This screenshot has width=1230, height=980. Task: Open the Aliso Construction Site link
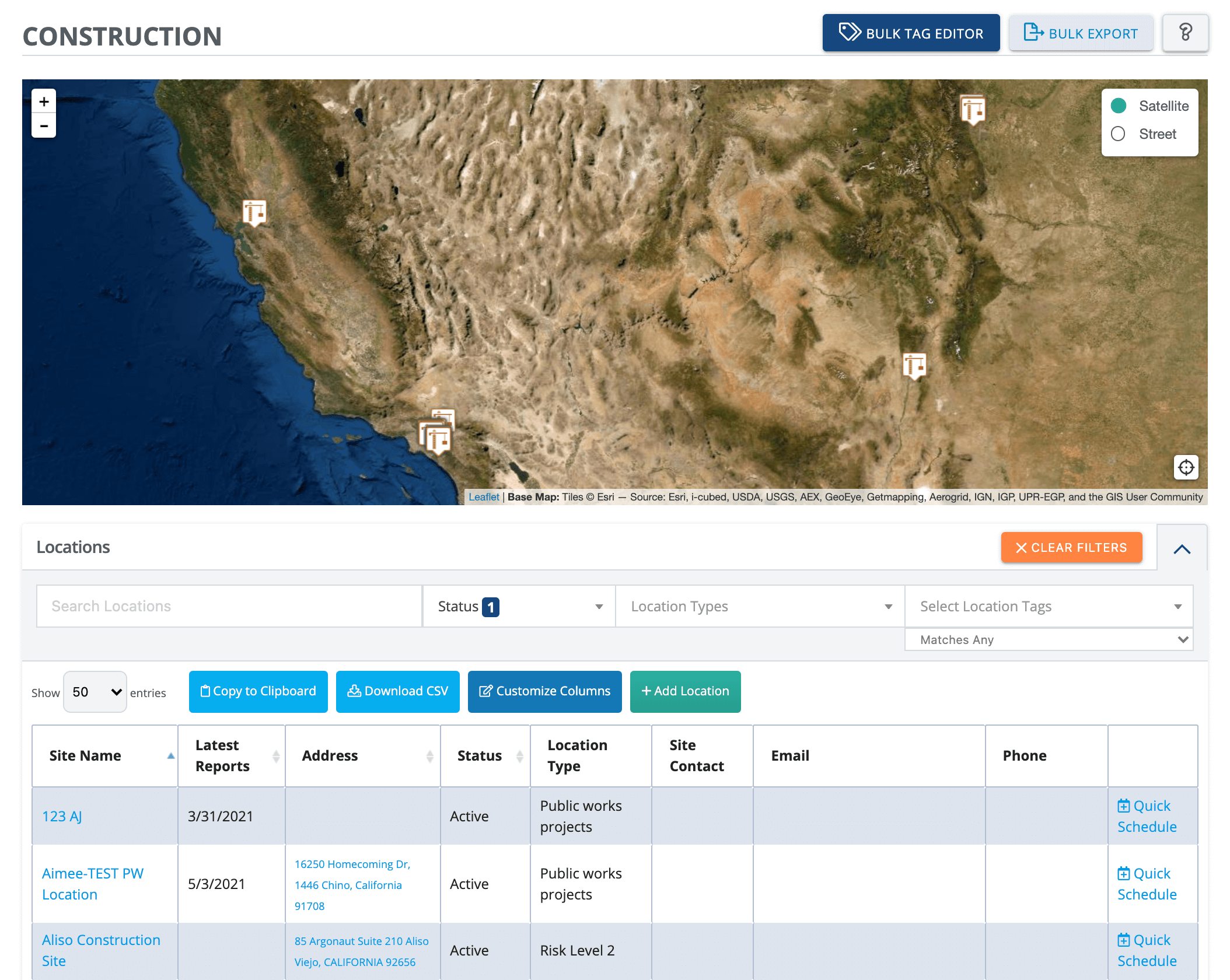pos(101,950)
